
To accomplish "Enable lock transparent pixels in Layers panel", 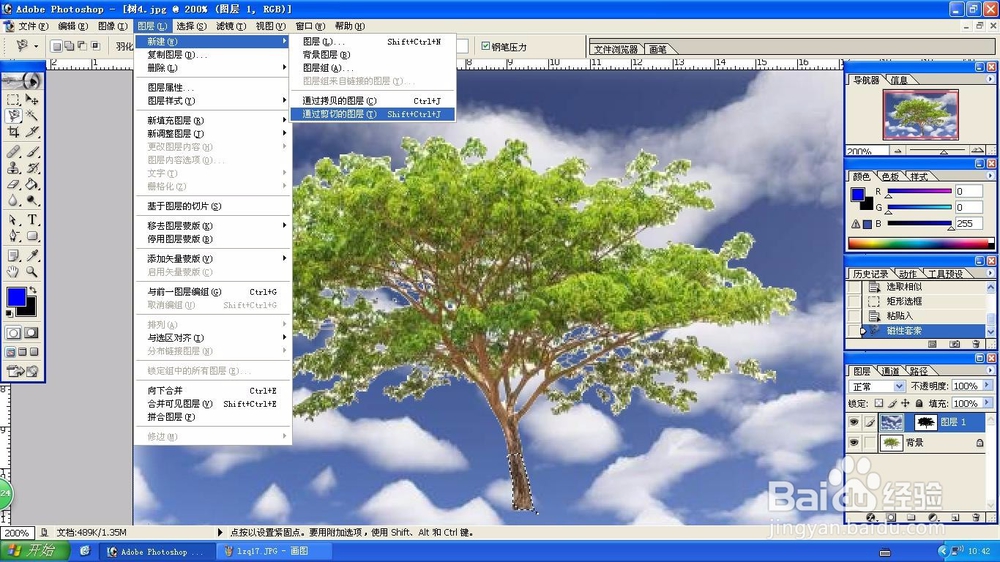I will tap(879, 403).
